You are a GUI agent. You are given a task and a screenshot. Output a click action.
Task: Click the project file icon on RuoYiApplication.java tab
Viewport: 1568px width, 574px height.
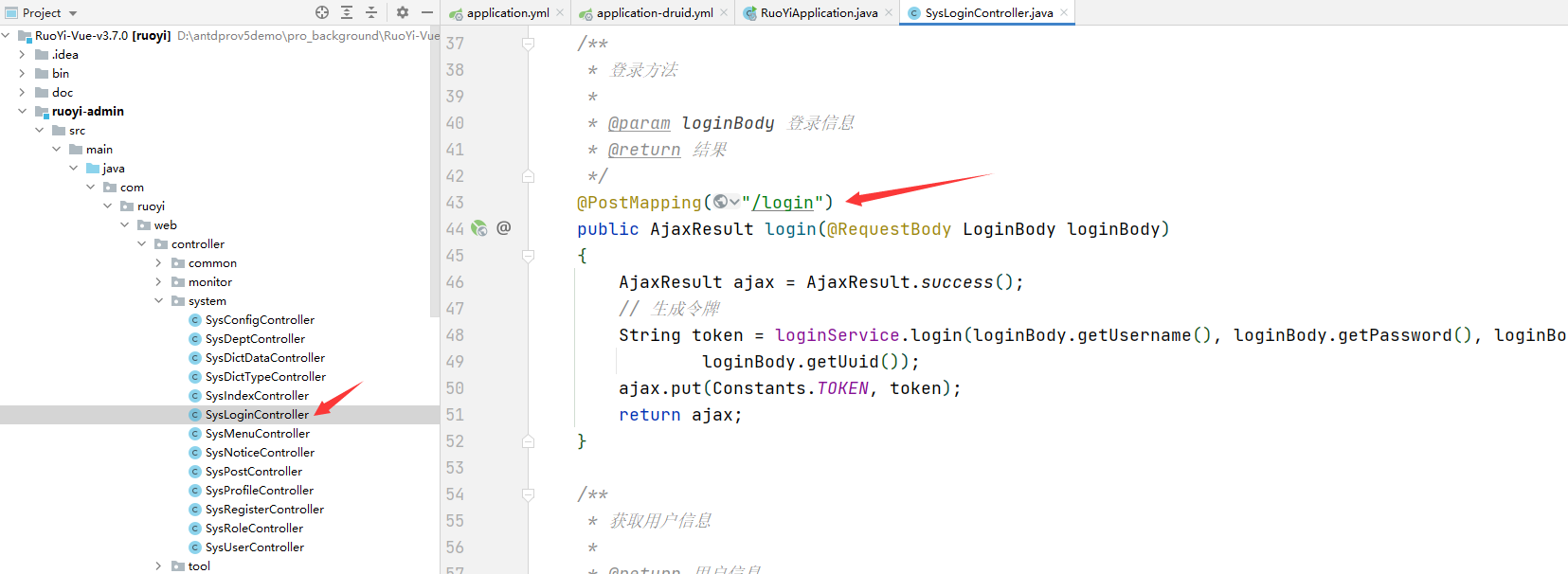(x=749, y=13)
